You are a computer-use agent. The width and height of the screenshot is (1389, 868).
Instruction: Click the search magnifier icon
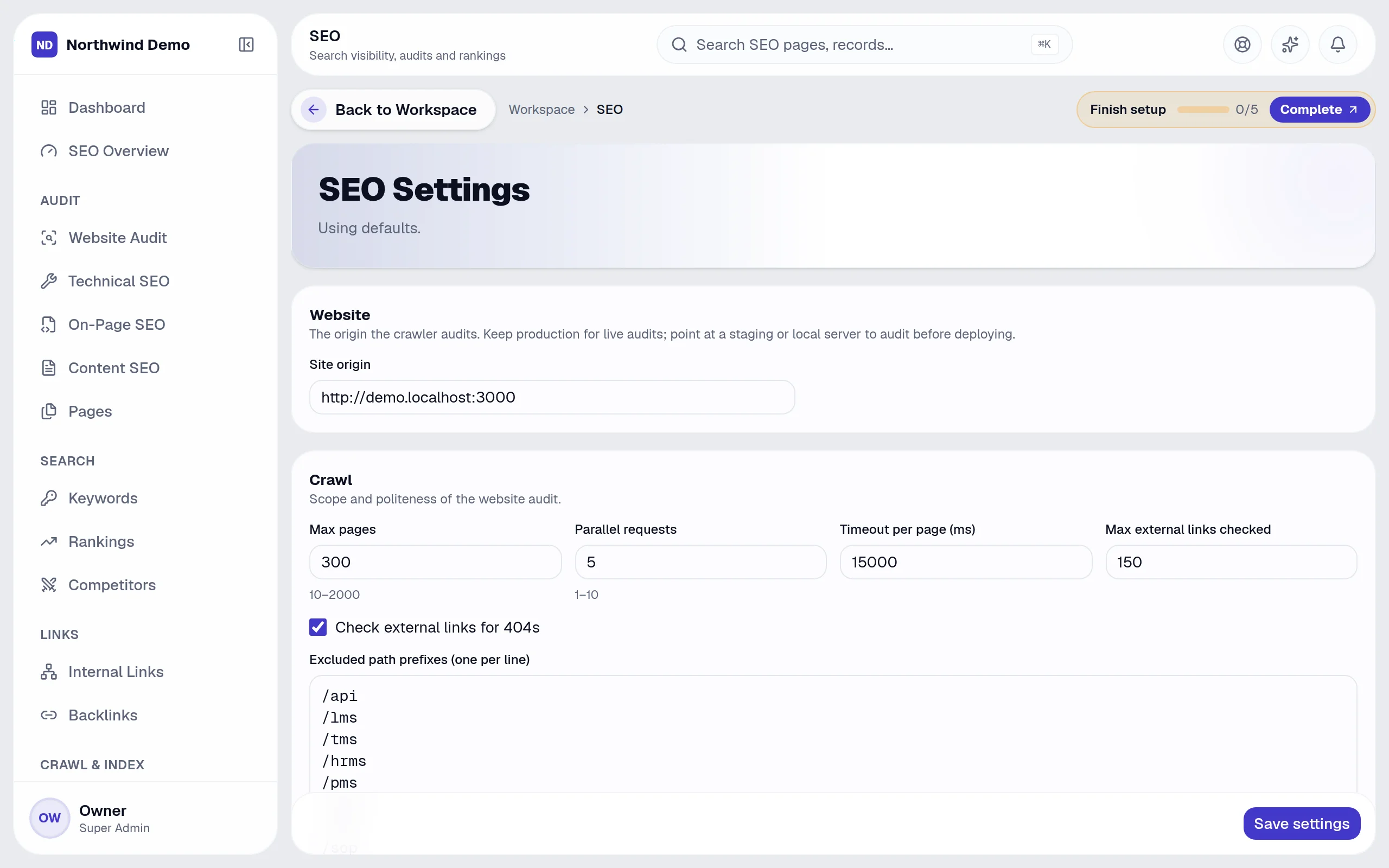pos(679,44)
